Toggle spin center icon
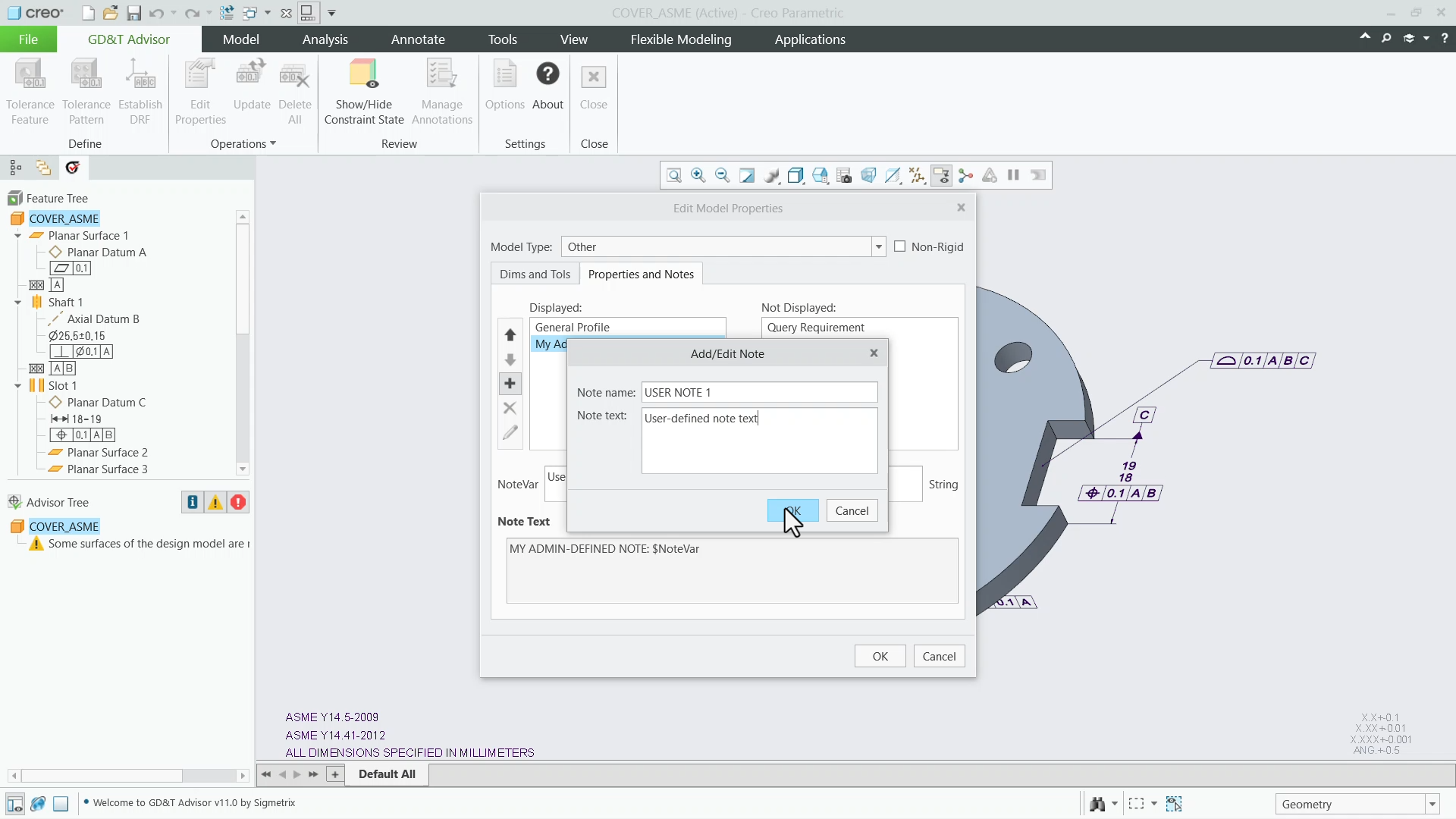1456x819 pixels. coord(965,176)
